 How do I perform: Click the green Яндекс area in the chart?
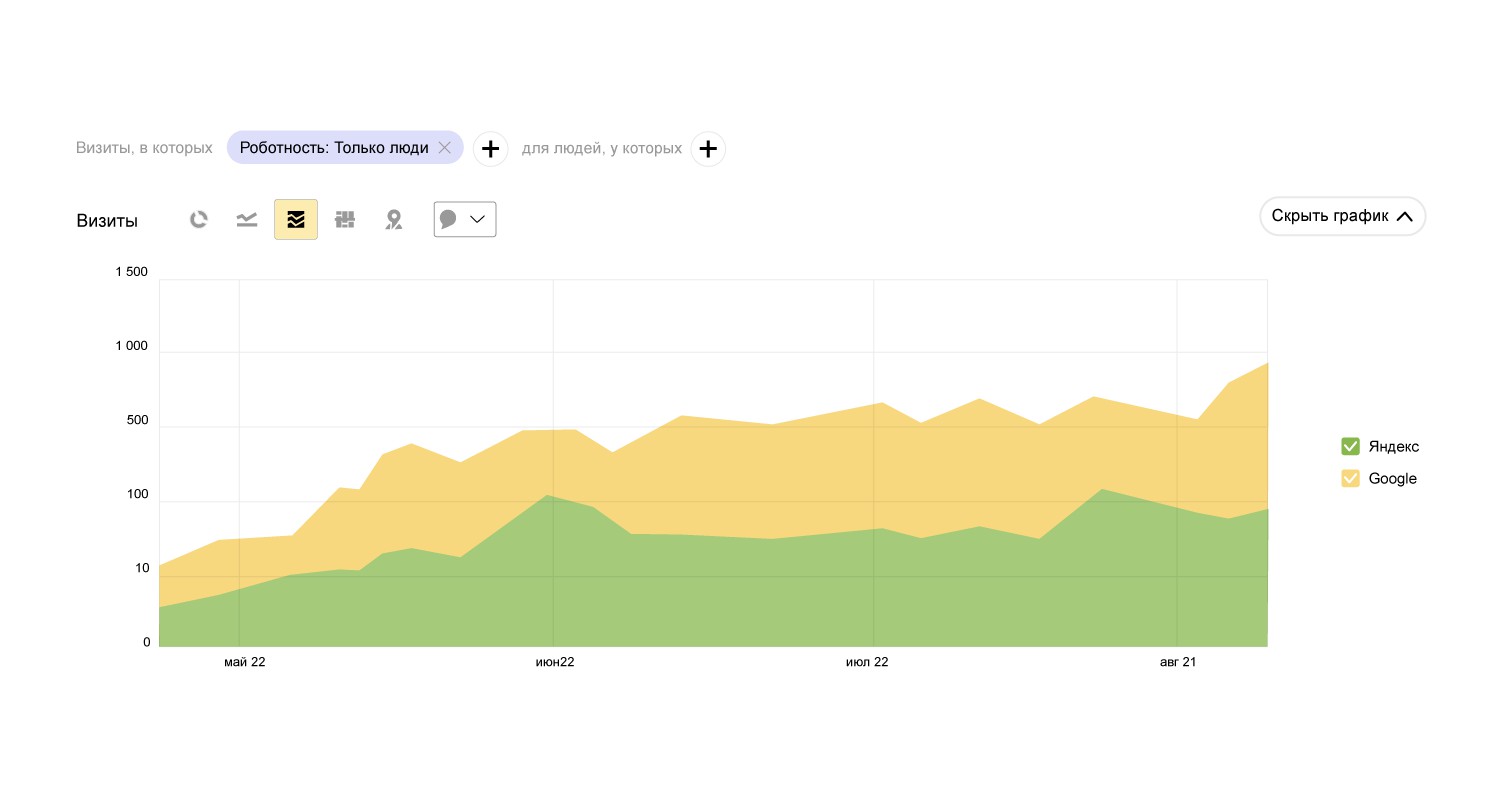click(700, 600)
